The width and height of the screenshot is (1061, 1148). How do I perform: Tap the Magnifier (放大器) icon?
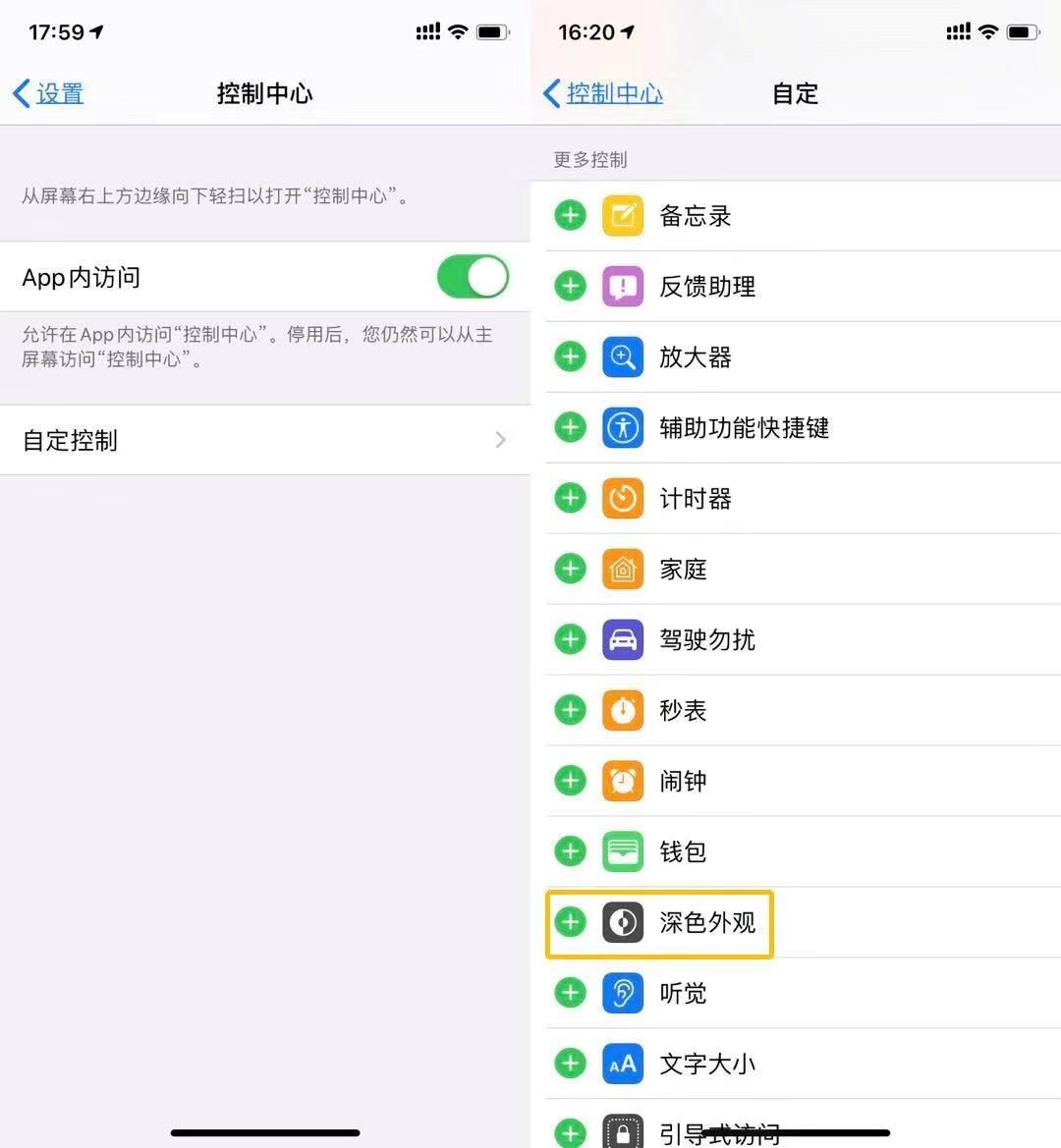pyautogui.click(x=623, y=357)
